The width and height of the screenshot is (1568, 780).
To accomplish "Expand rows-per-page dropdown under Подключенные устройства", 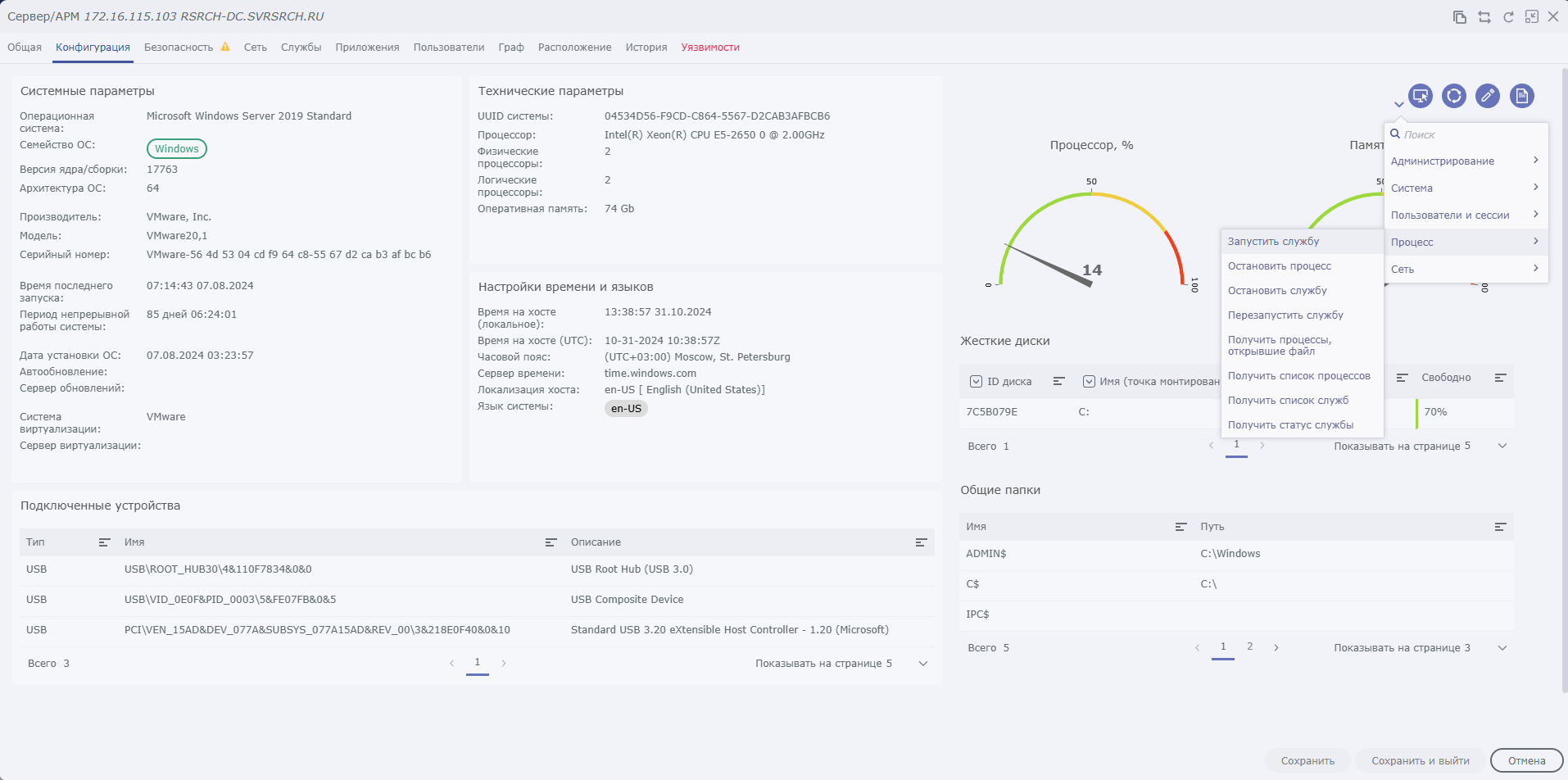I will (x=923, y=664).
